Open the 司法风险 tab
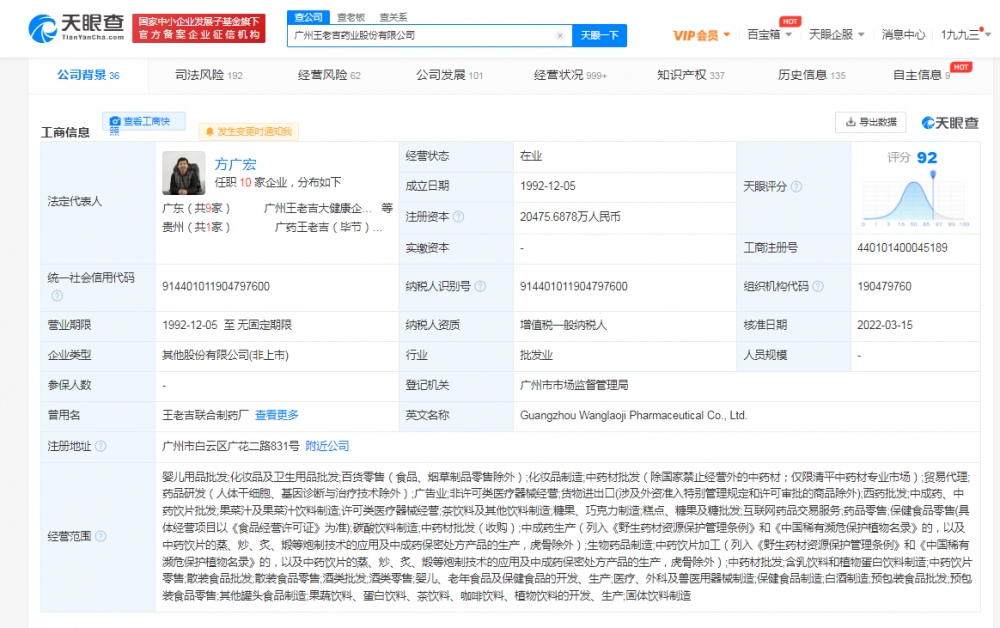 point(209,75)
